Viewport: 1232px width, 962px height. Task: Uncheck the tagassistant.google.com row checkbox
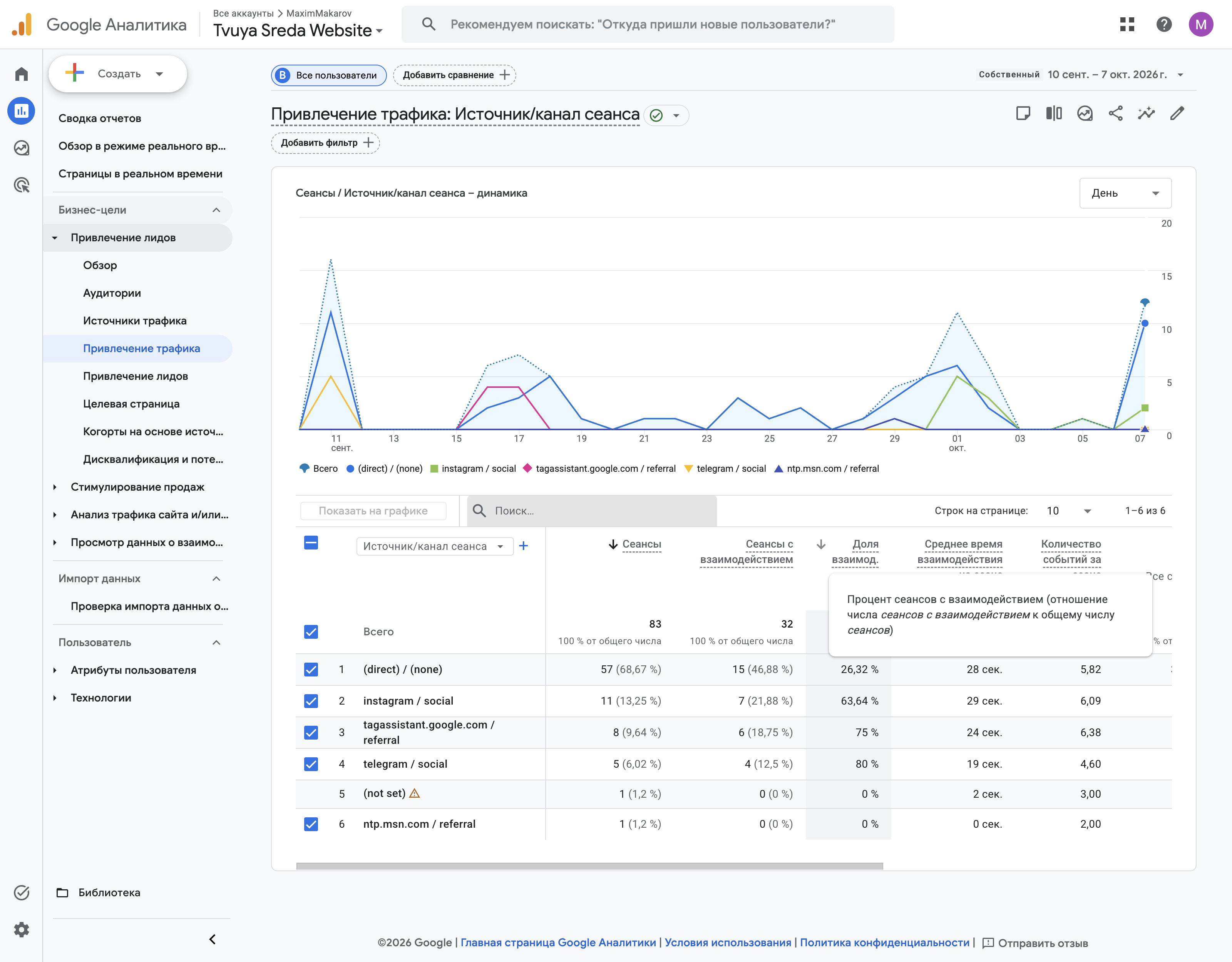pos(311,733)
